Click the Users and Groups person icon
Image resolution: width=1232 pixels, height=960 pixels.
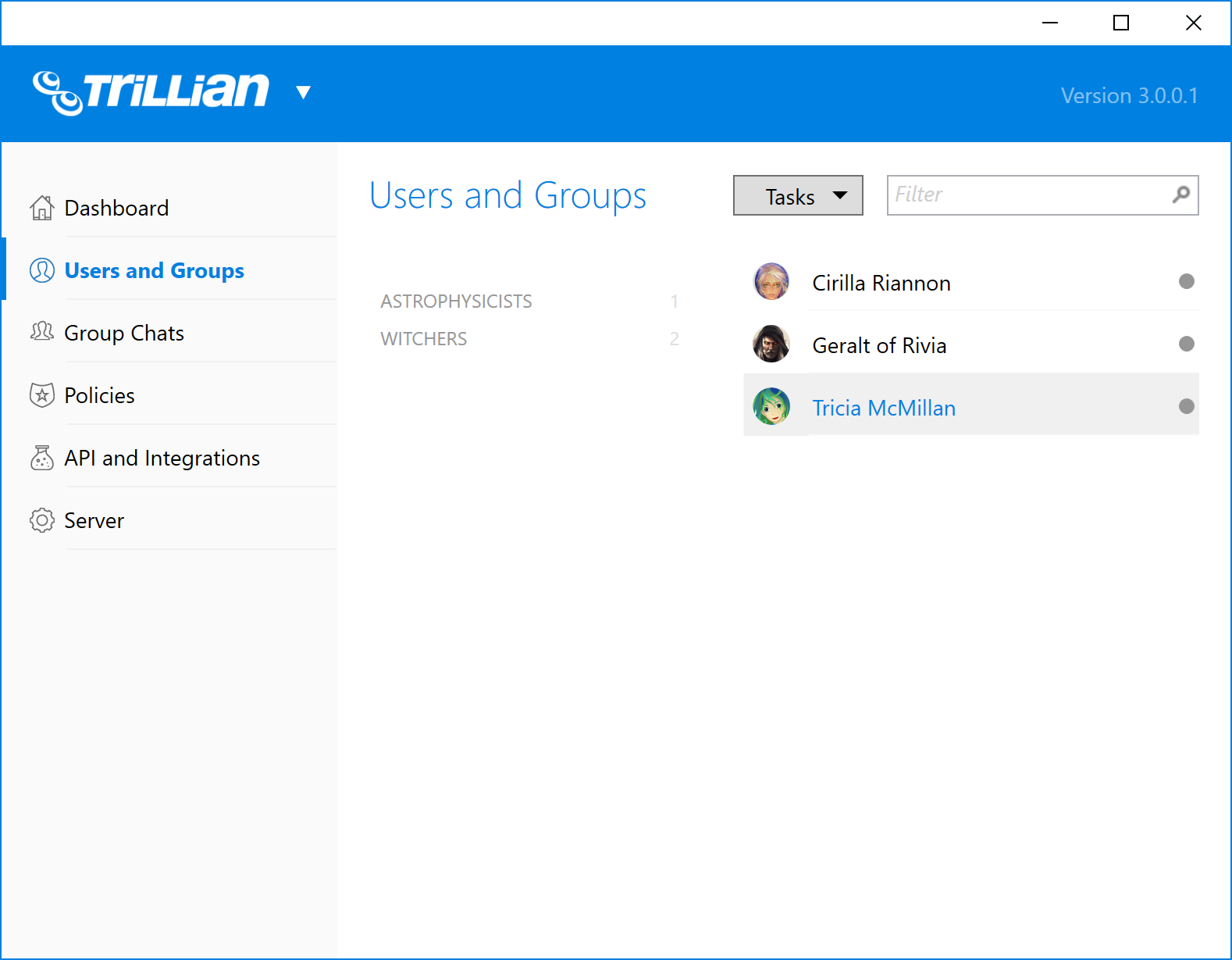[42, 270]
